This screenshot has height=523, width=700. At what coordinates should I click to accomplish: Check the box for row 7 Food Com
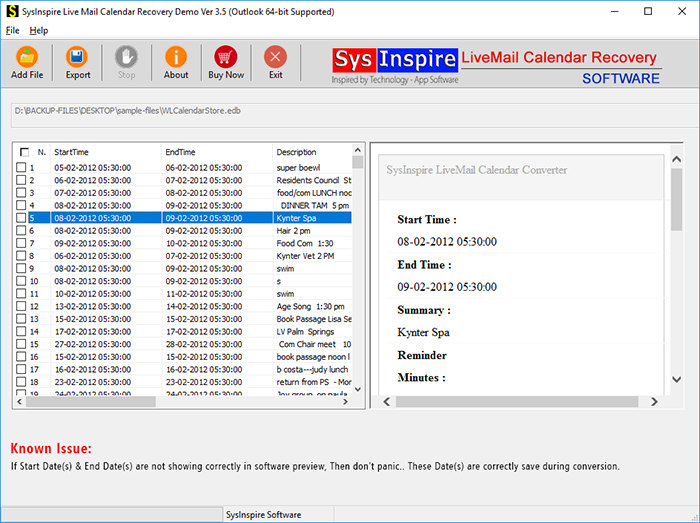21,243
